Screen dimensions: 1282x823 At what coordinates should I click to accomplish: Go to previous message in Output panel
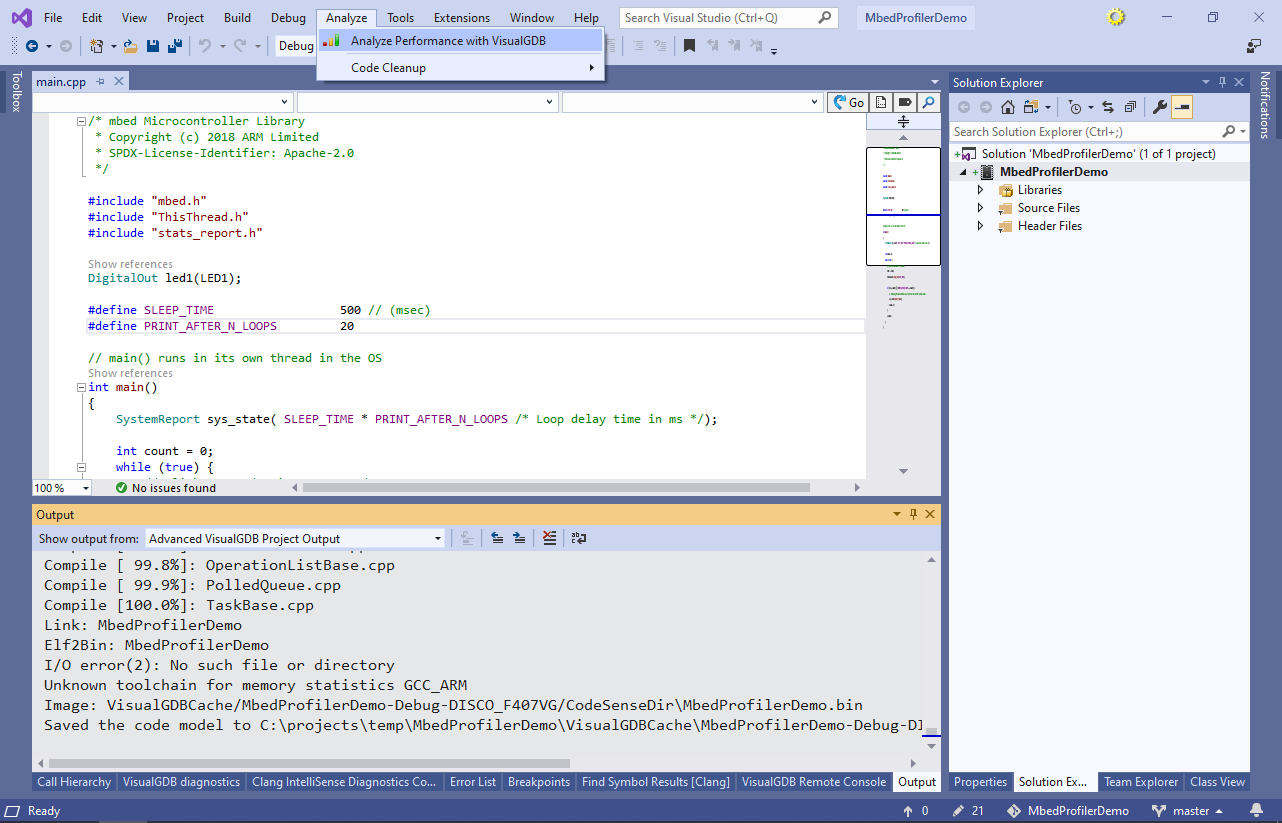(x=497, y=538)
